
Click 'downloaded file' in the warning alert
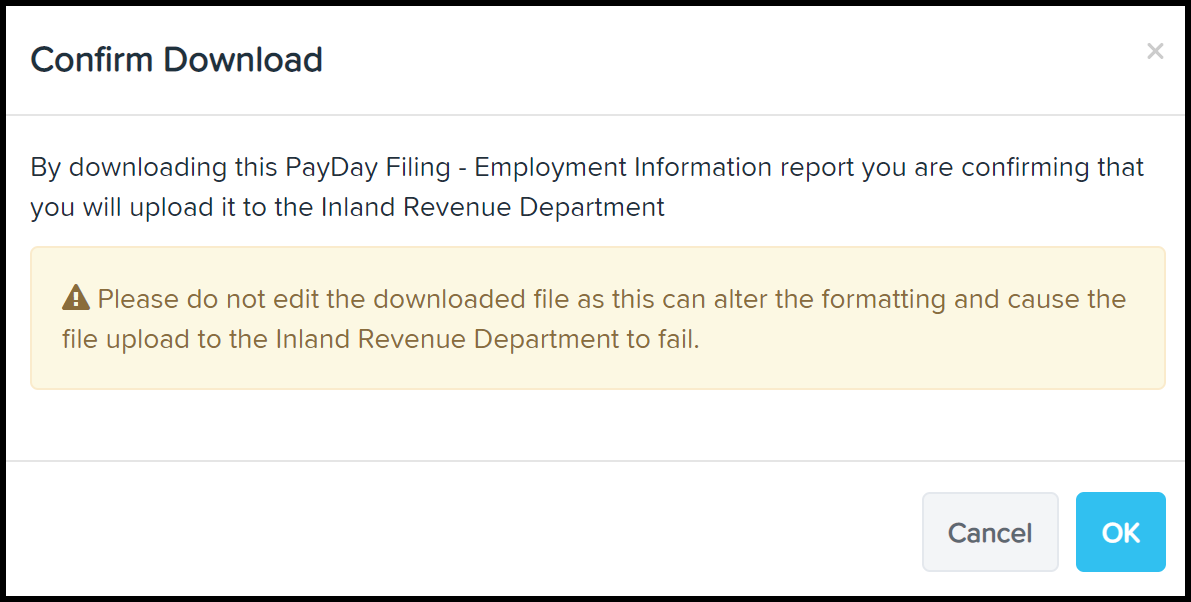tap(471, 299)
